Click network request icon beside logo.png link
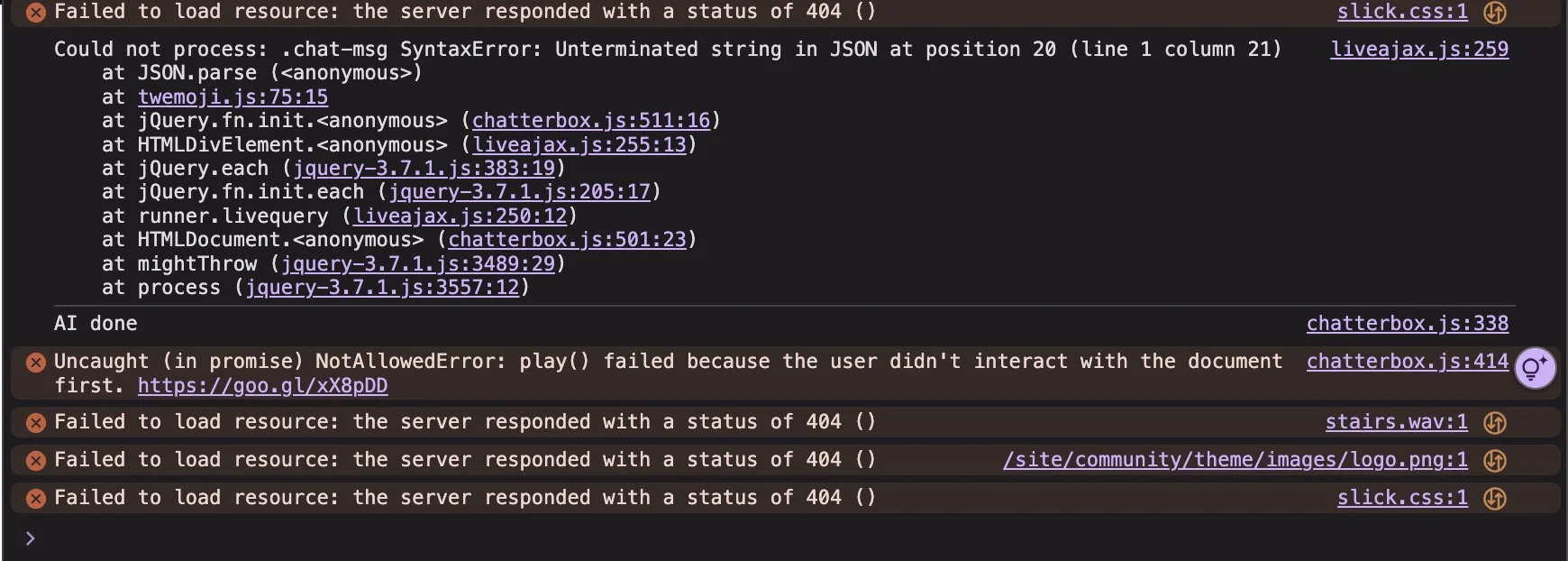1568x561 pixels. (1495, 460)
